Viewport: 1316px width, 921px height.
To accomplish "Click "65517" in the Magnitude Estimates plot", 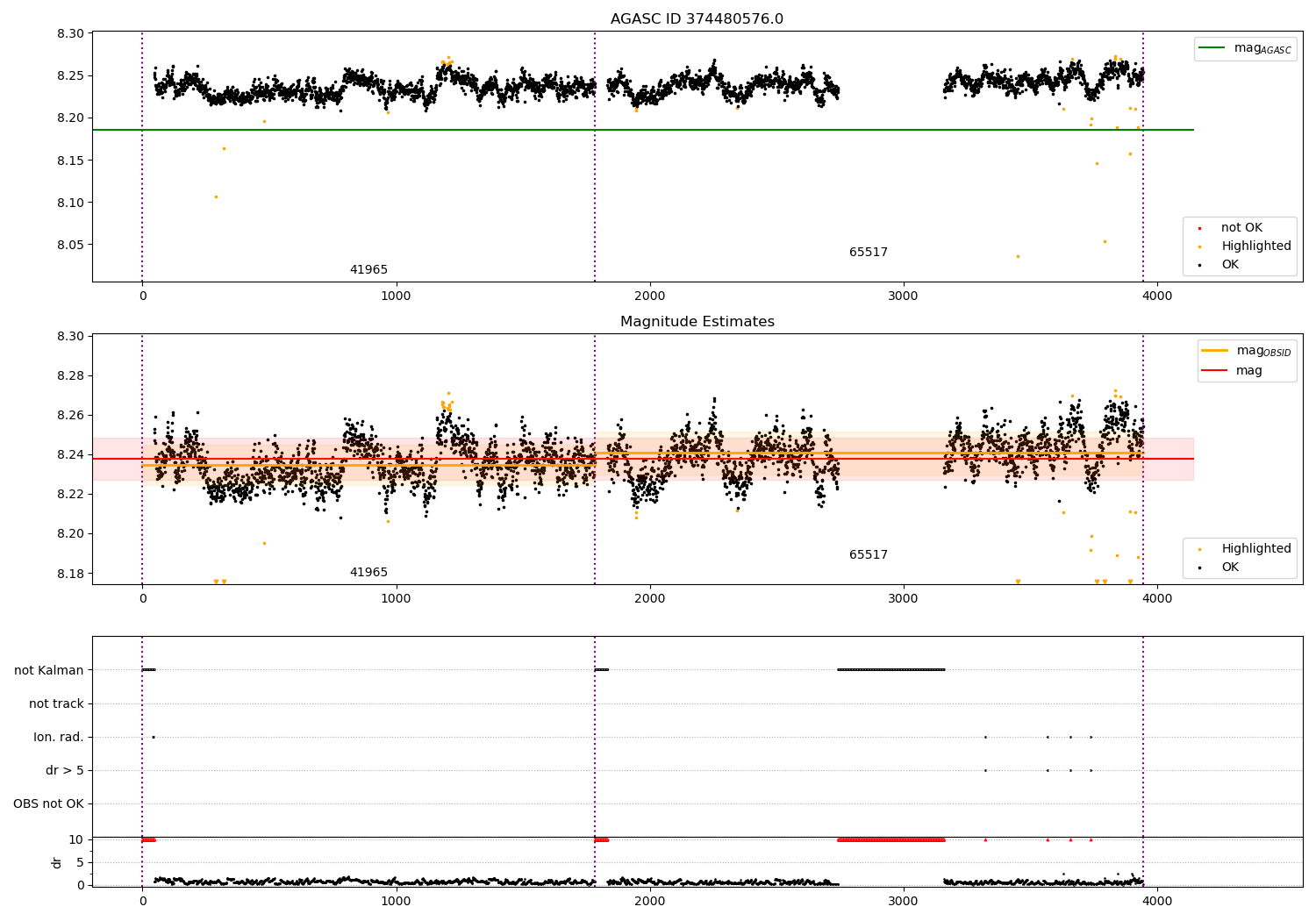I will point(869,555).
